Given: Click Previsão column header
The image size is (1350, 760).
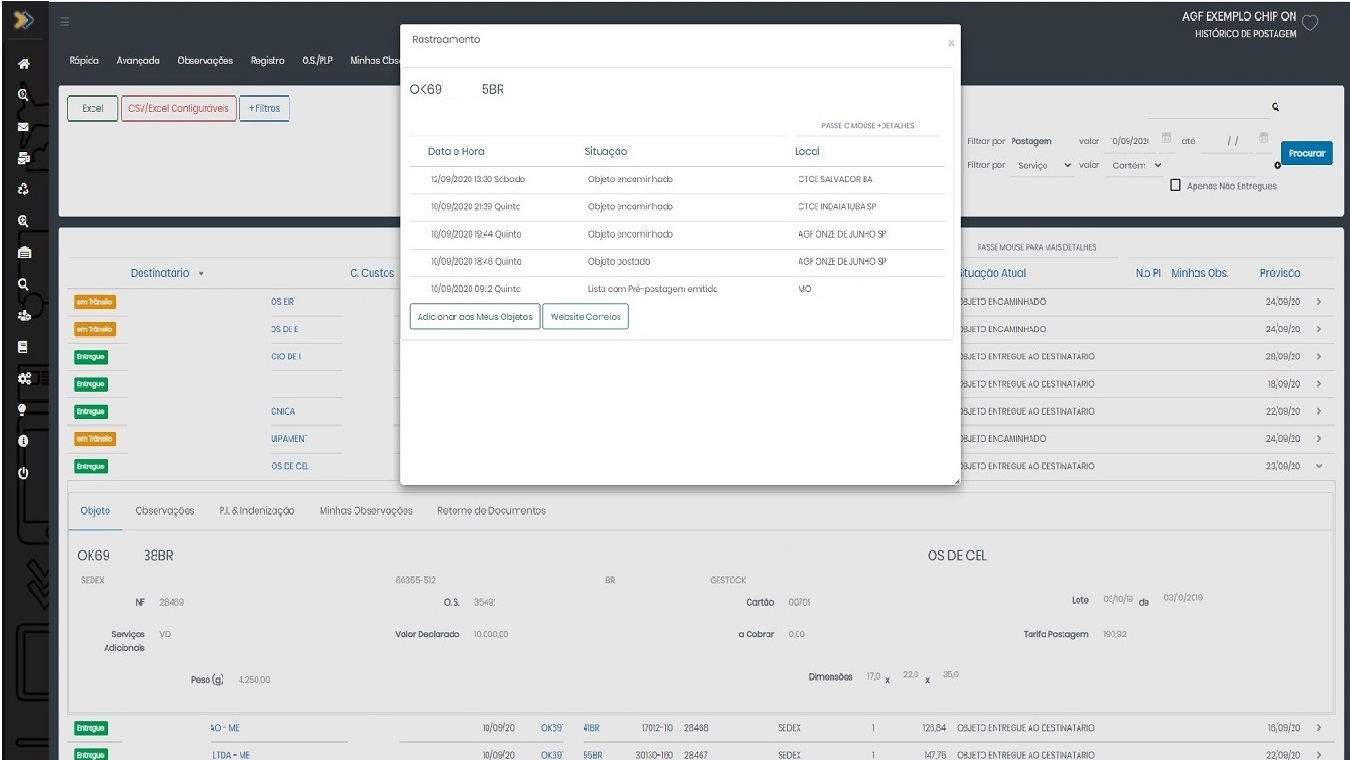Looking at the screenshot, I should coord(1280,273).
